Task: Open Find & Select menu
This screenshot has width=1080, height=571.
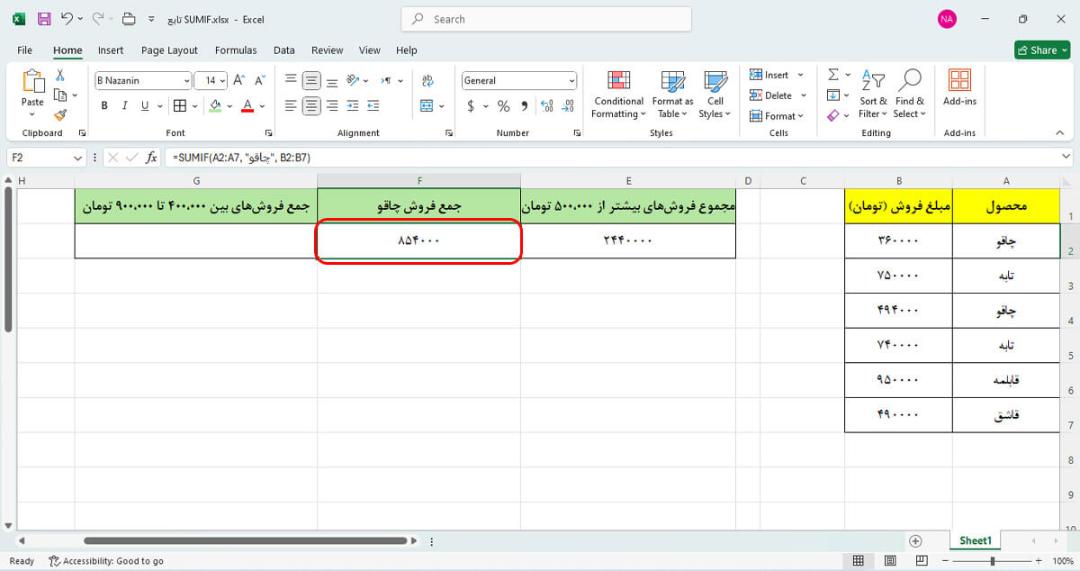Action: tap(910, 94)
